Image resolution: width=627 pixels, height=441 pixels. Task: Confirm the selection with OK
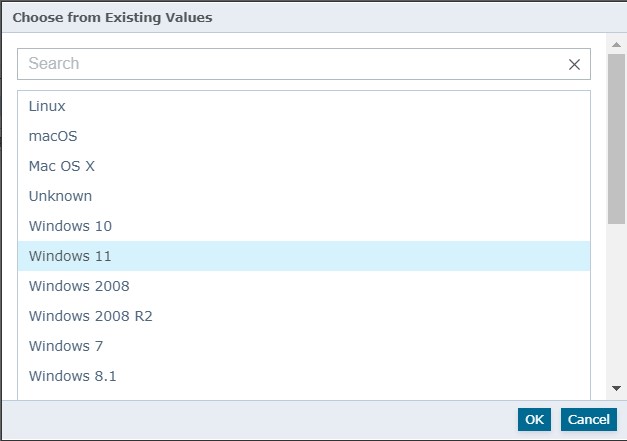point(534,419)
